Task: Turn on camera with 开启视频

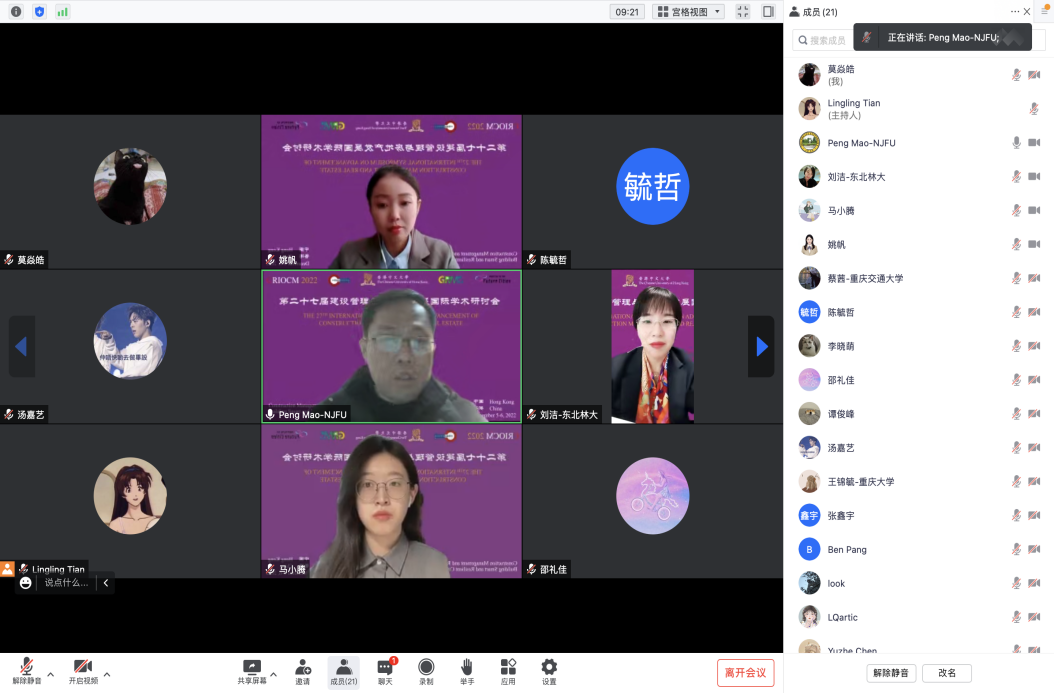Action: [83, 671]
